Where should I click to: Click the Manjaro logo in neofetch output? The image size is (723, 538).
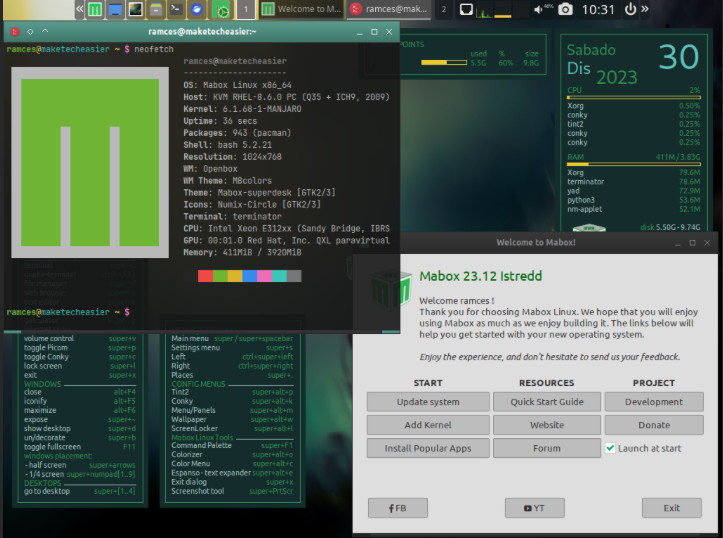click(90, 162)
